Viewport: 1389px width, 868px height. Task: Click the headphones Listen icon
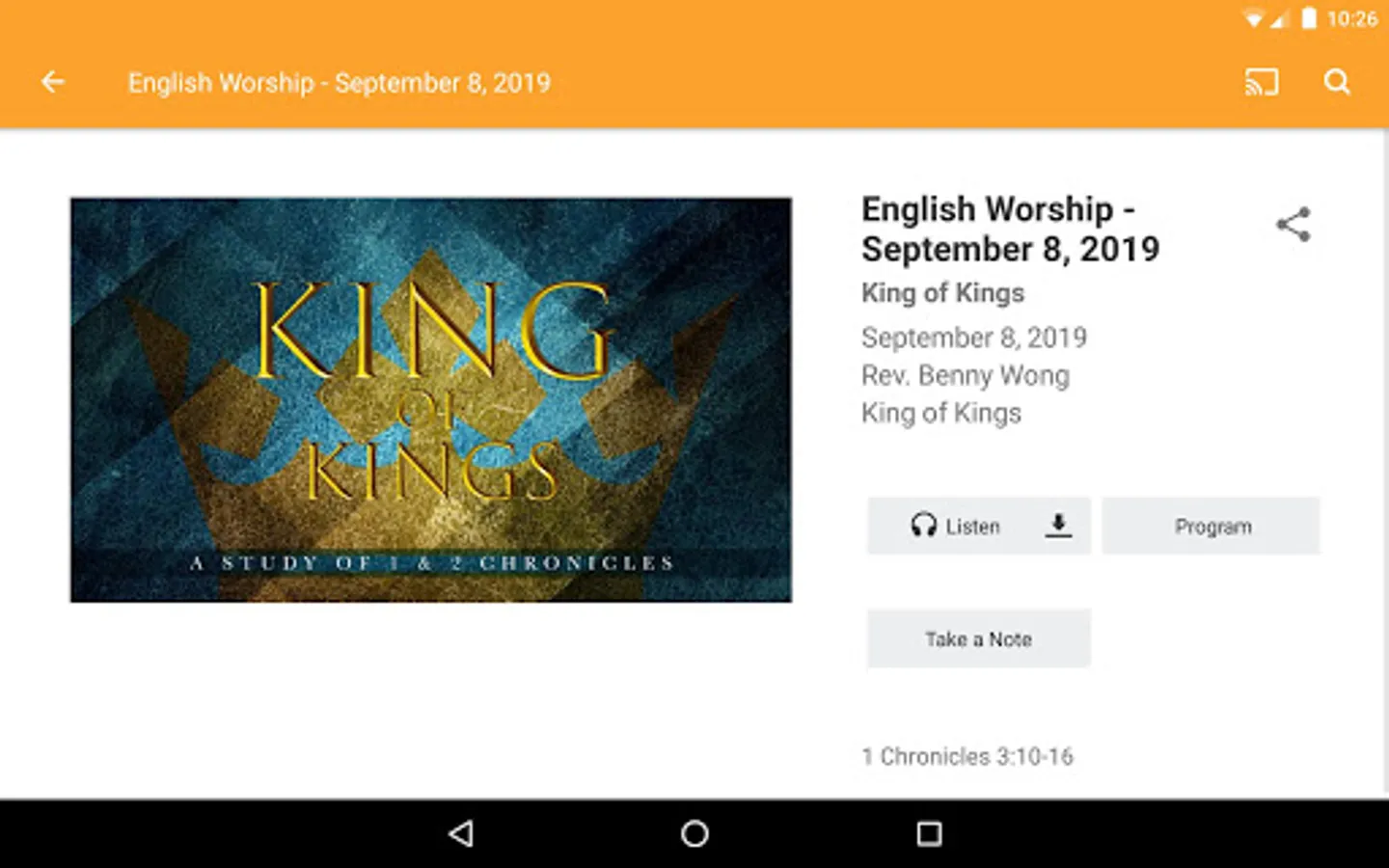(x=923, y=526)
